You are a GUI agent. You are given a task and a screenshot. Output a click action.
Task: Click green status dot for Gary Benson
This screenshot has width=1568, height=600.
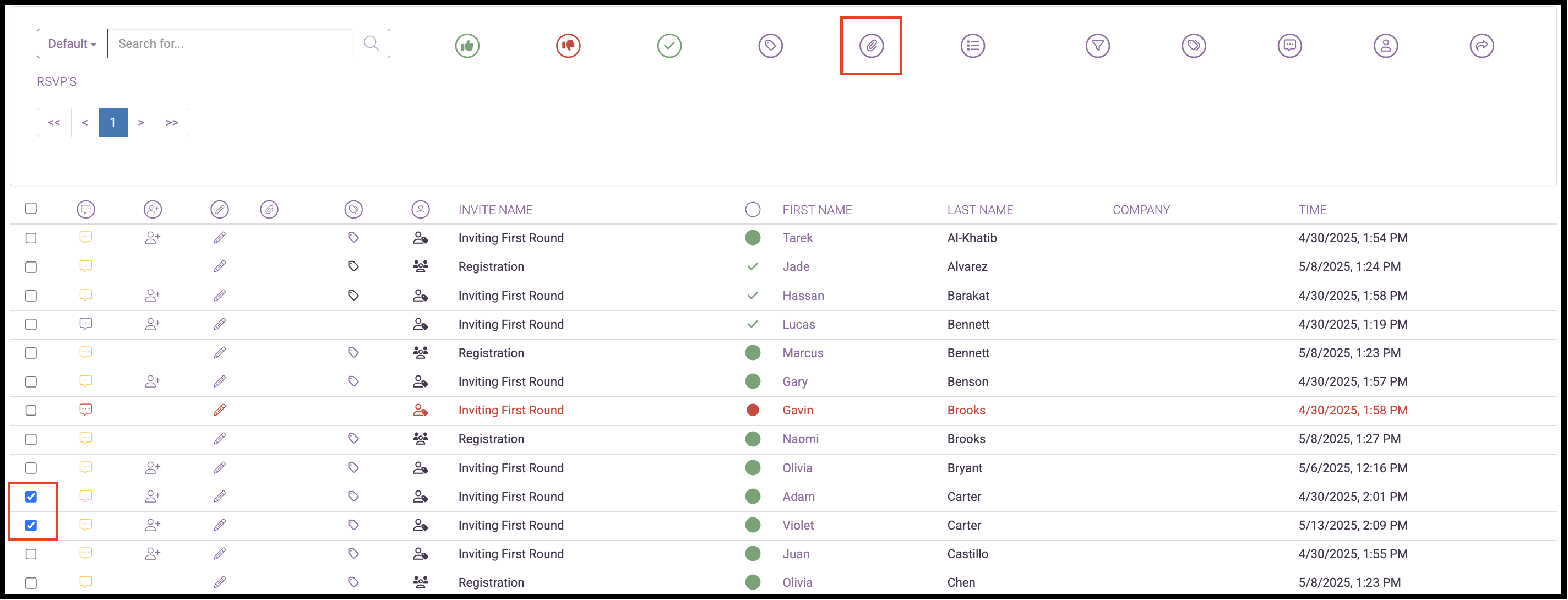click(753, 381)
